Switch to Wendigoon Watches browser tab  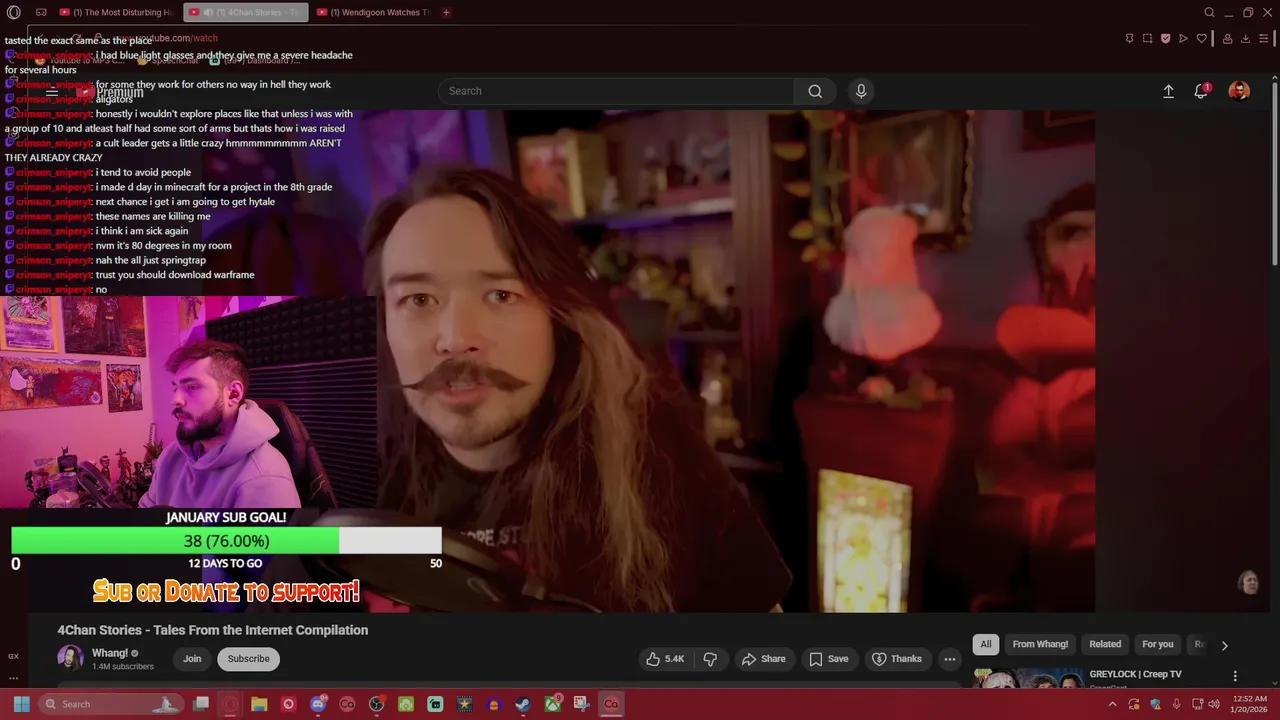pos(374,13)
